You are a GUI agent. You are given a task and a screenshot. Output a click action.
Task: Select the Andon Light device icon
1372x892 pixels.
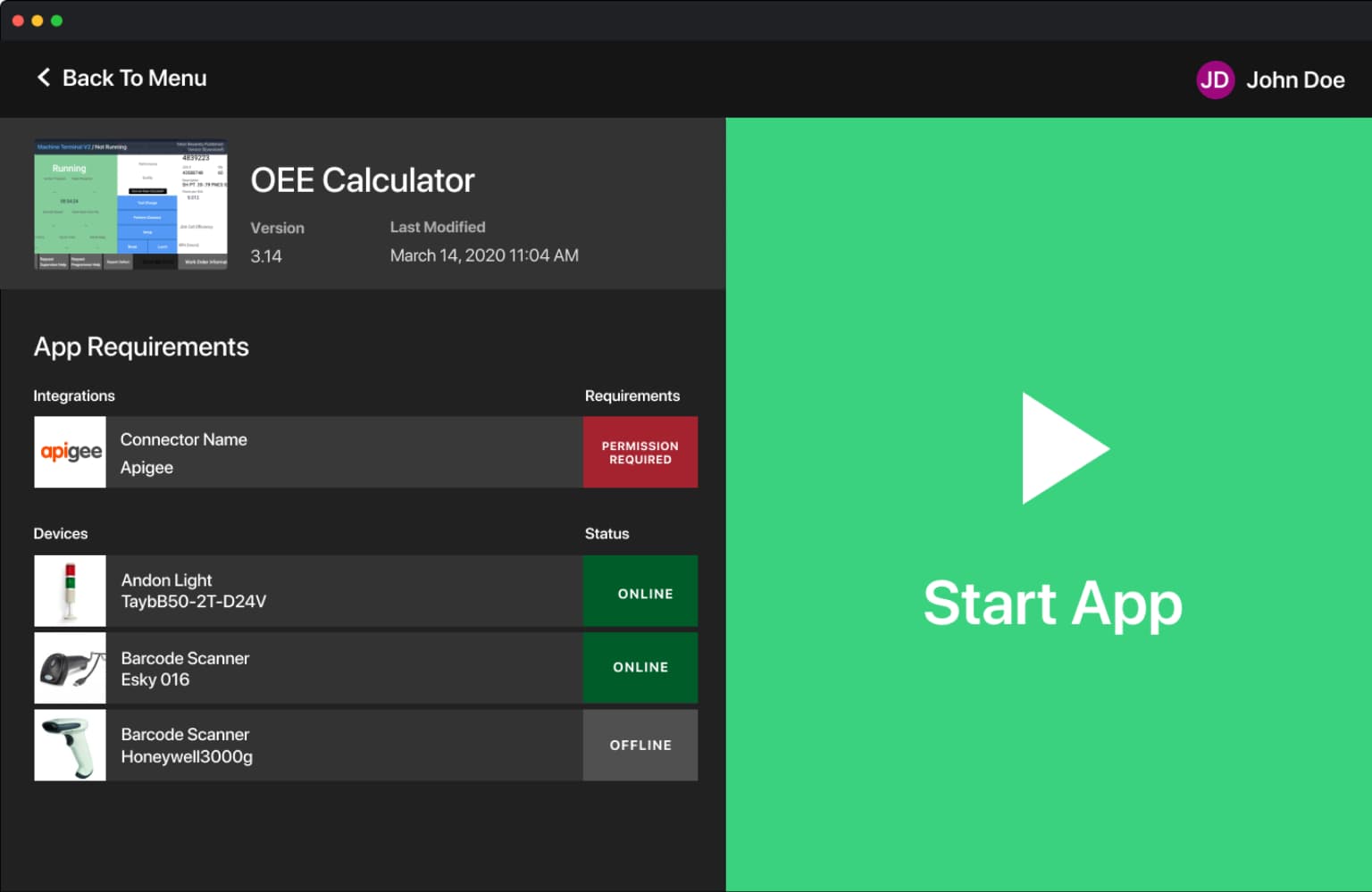coord(70,590)
